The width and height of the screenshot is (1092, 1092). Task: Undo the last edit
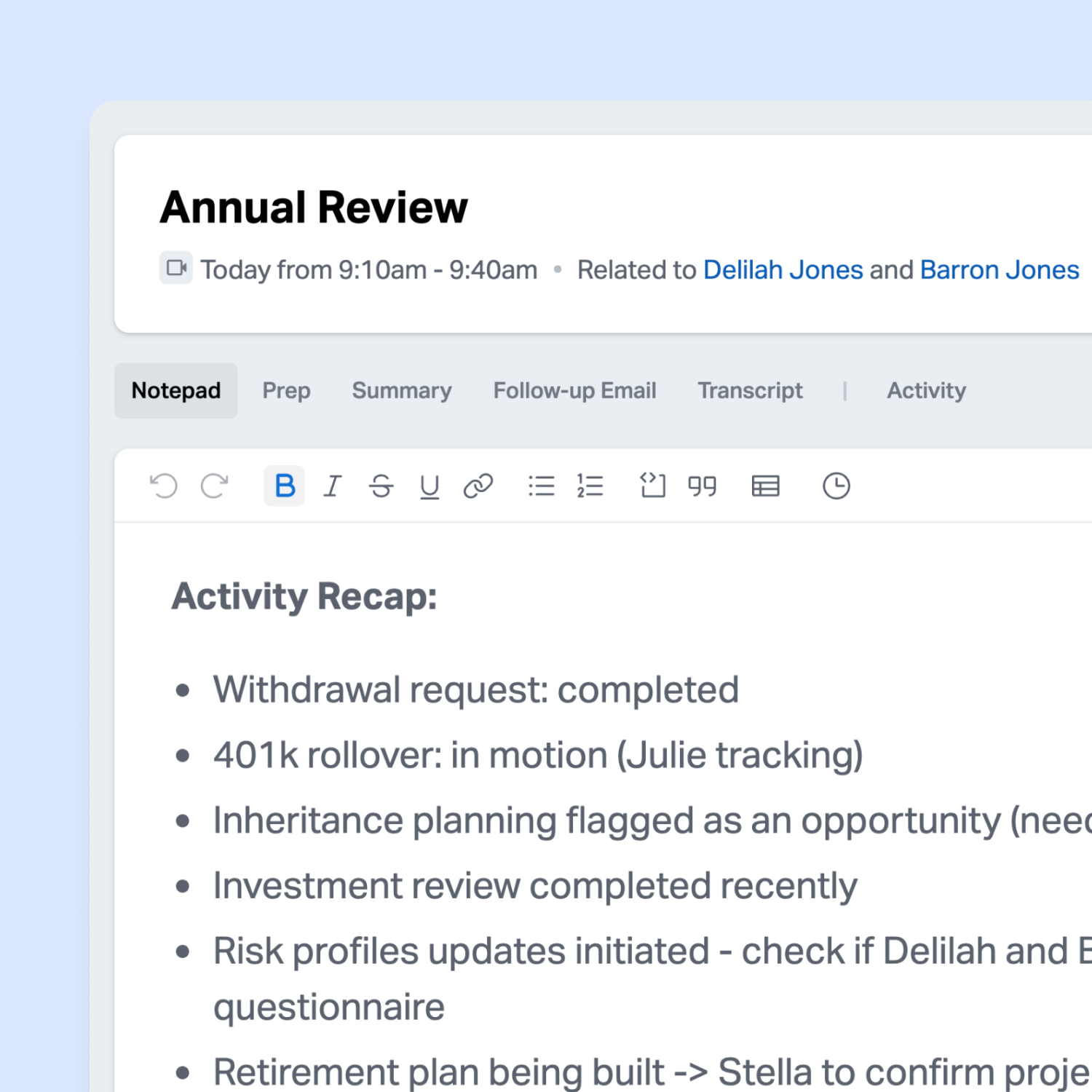(164, 486)
